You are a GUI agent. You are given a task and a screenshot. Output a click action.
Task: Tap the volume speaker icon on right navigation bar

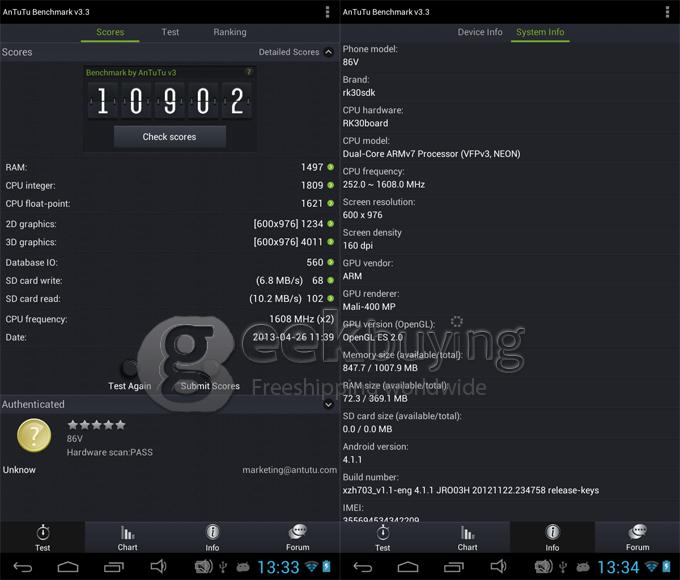pos(498,566)
